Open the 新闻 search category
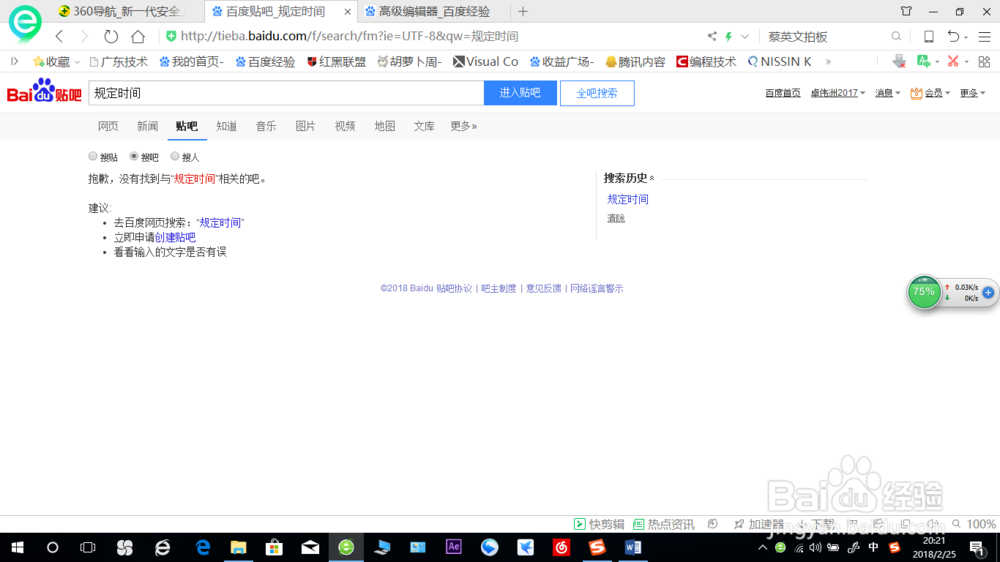 [147, 126]
